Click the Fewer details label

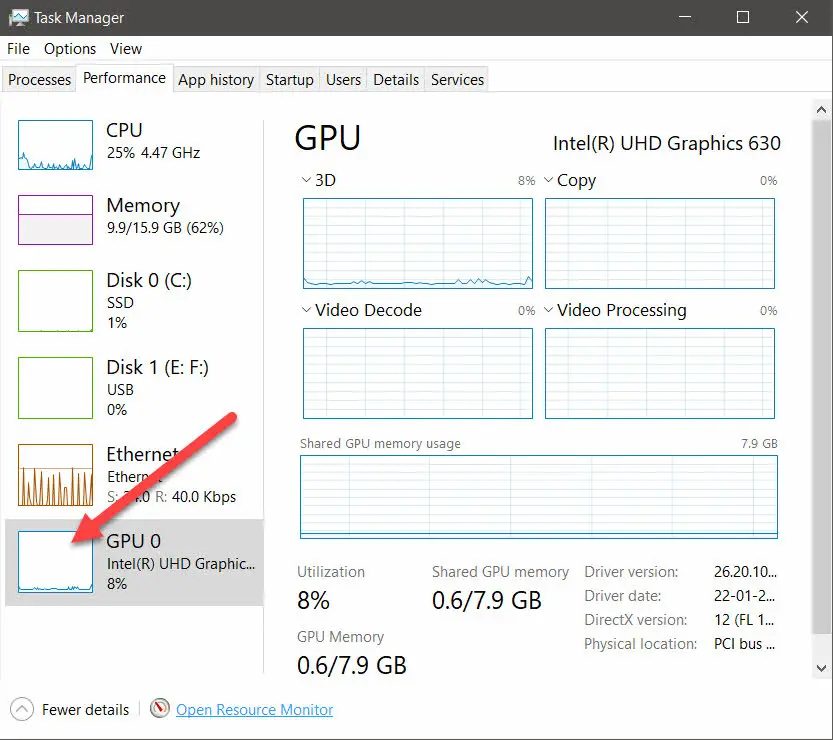(86, 710)
